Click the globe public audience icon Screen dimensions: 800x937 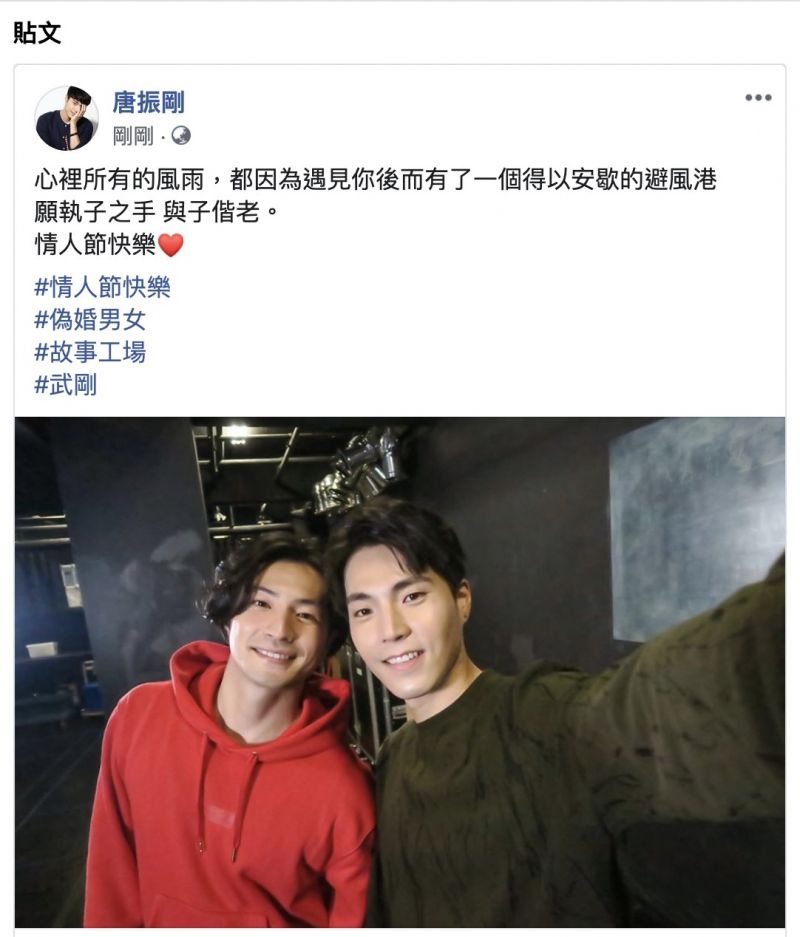pos(180,136)
